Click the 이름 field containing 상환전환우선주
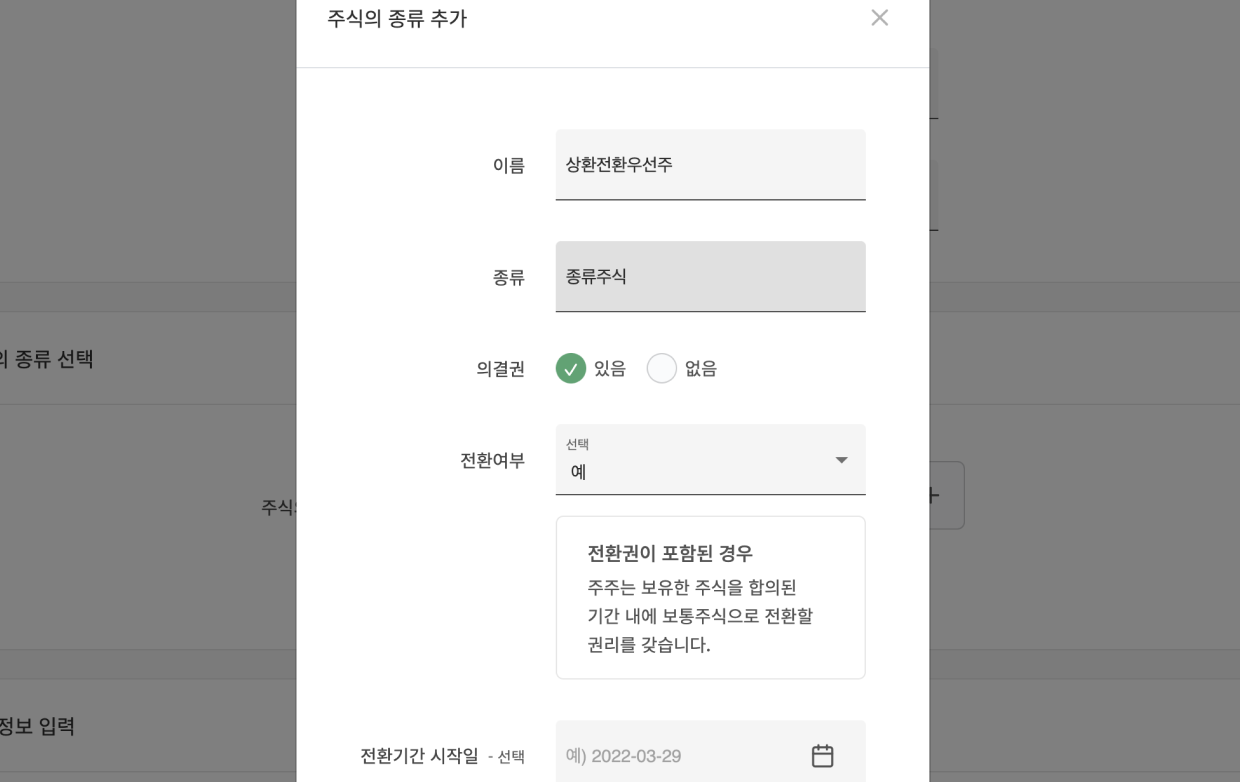Screen dimensions: 1240x782 pos(710,165)
